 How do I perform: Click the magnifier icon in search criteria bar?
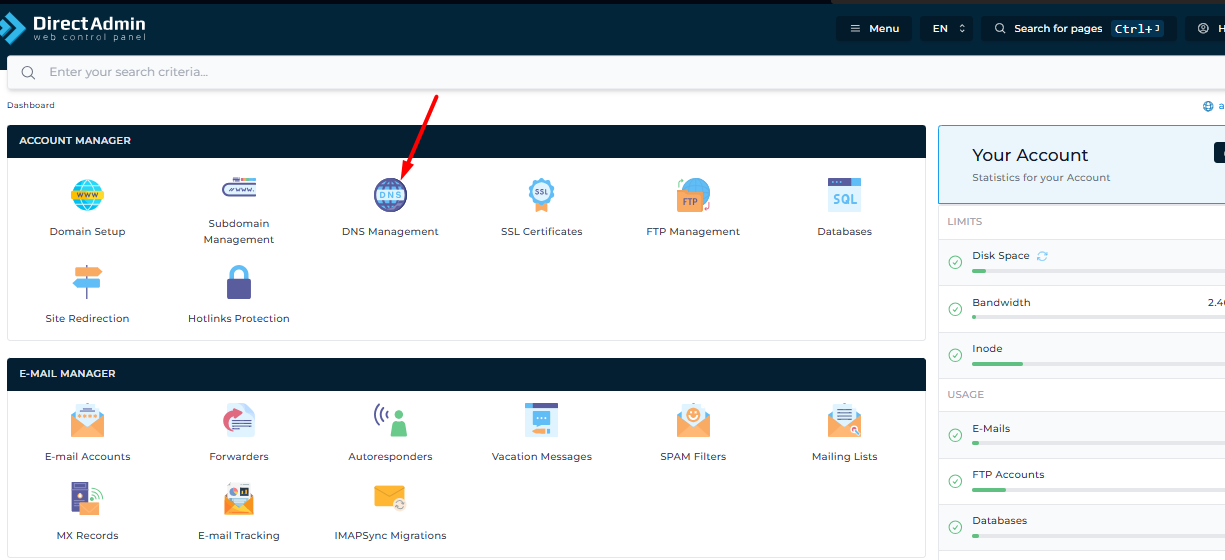pyautogui.click(x=28, y=72)
